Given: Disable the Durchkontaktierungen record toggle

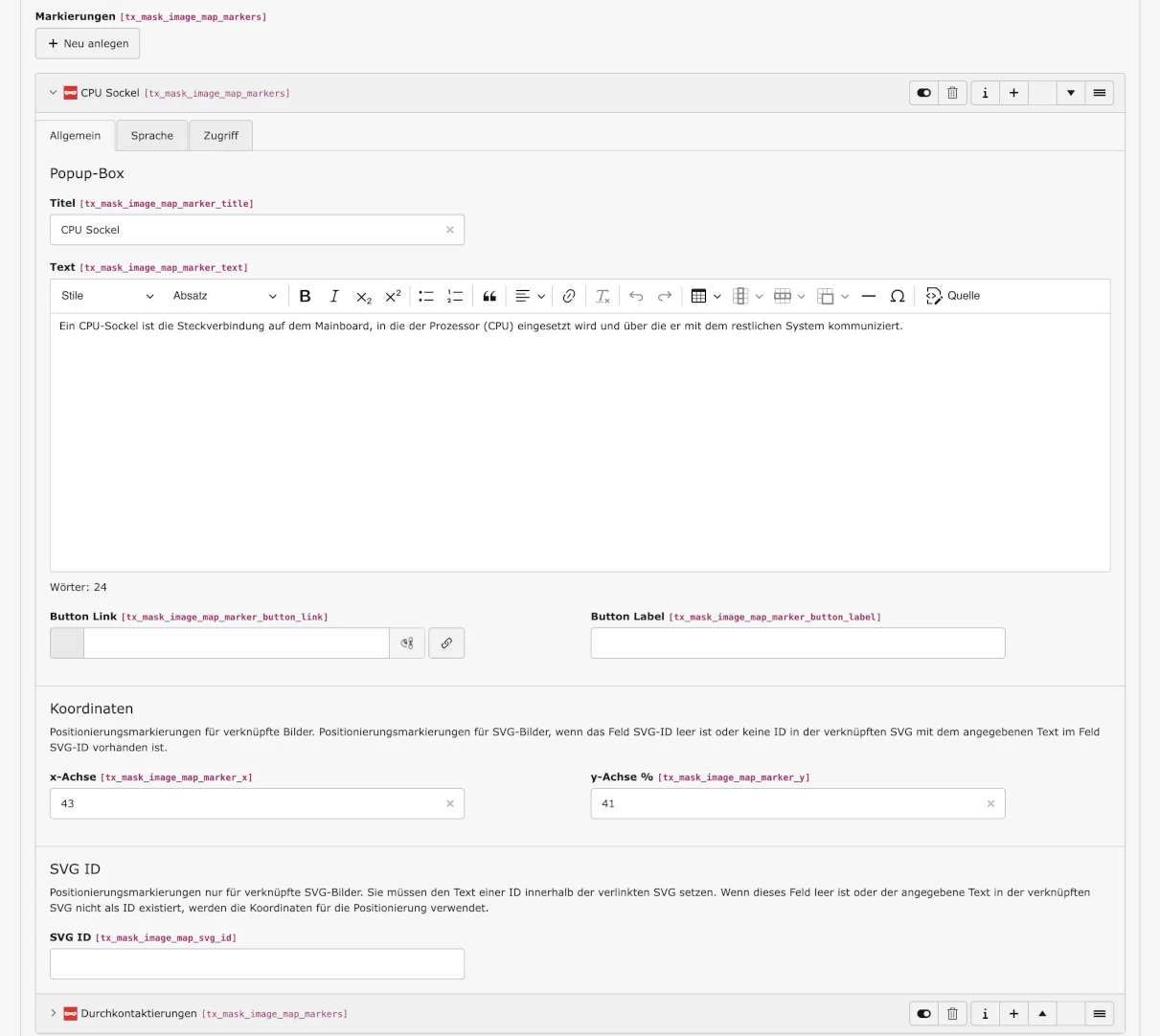Looking at the screenshot, I should pos(922,1013).
